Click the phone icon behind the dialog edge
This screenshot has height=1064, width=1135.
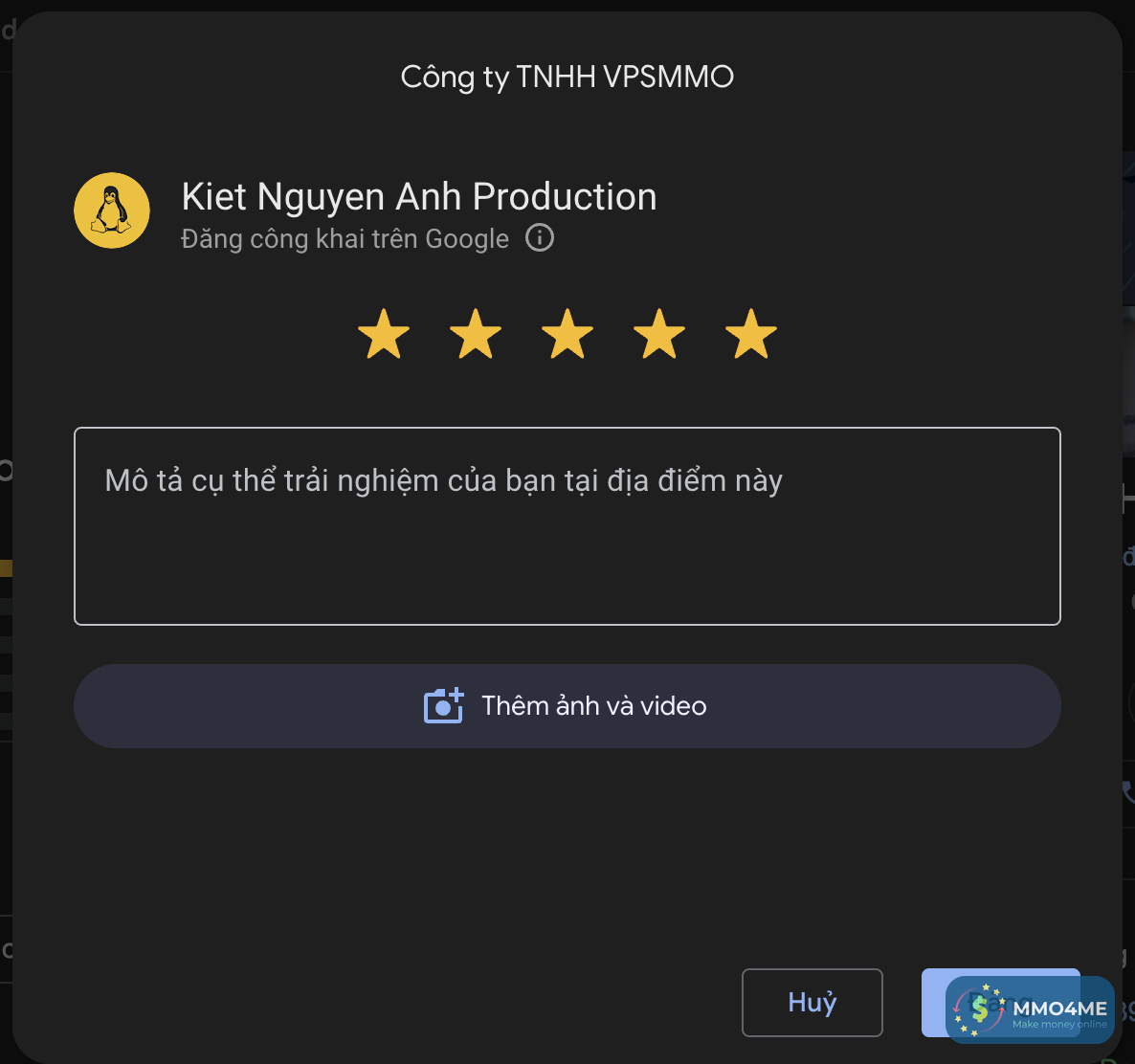(x=1128, y=791)
